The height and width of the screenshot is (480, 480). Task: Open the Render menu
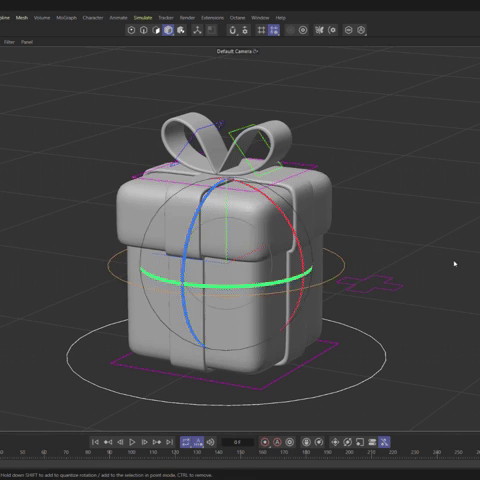pyautogui.click(x=187, y=18)
